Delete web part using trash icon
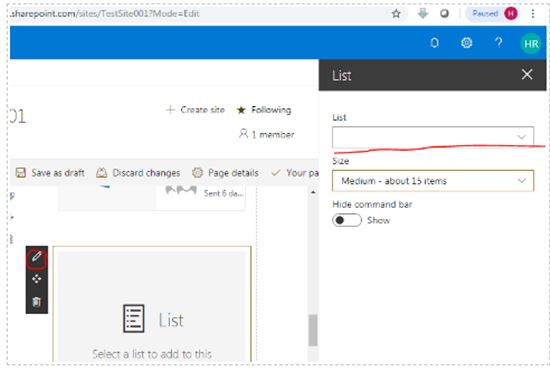This screenshot has height=371, width=550. point(36,302)
